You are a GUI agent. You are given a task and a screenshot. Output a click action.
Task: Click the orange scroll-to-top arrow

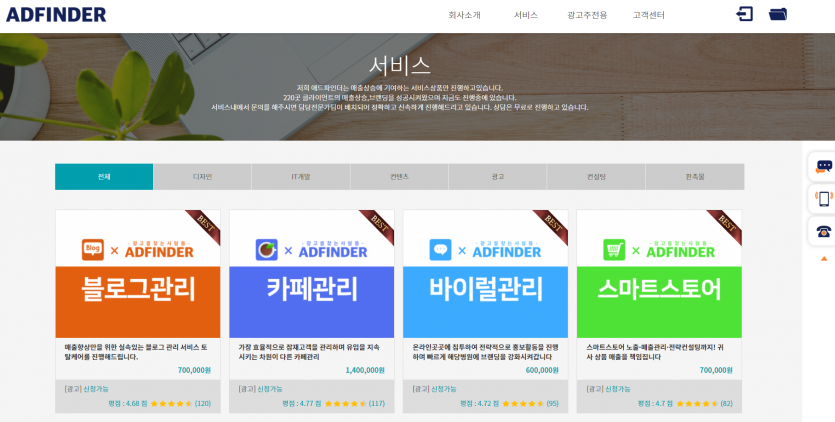(823, 258)
